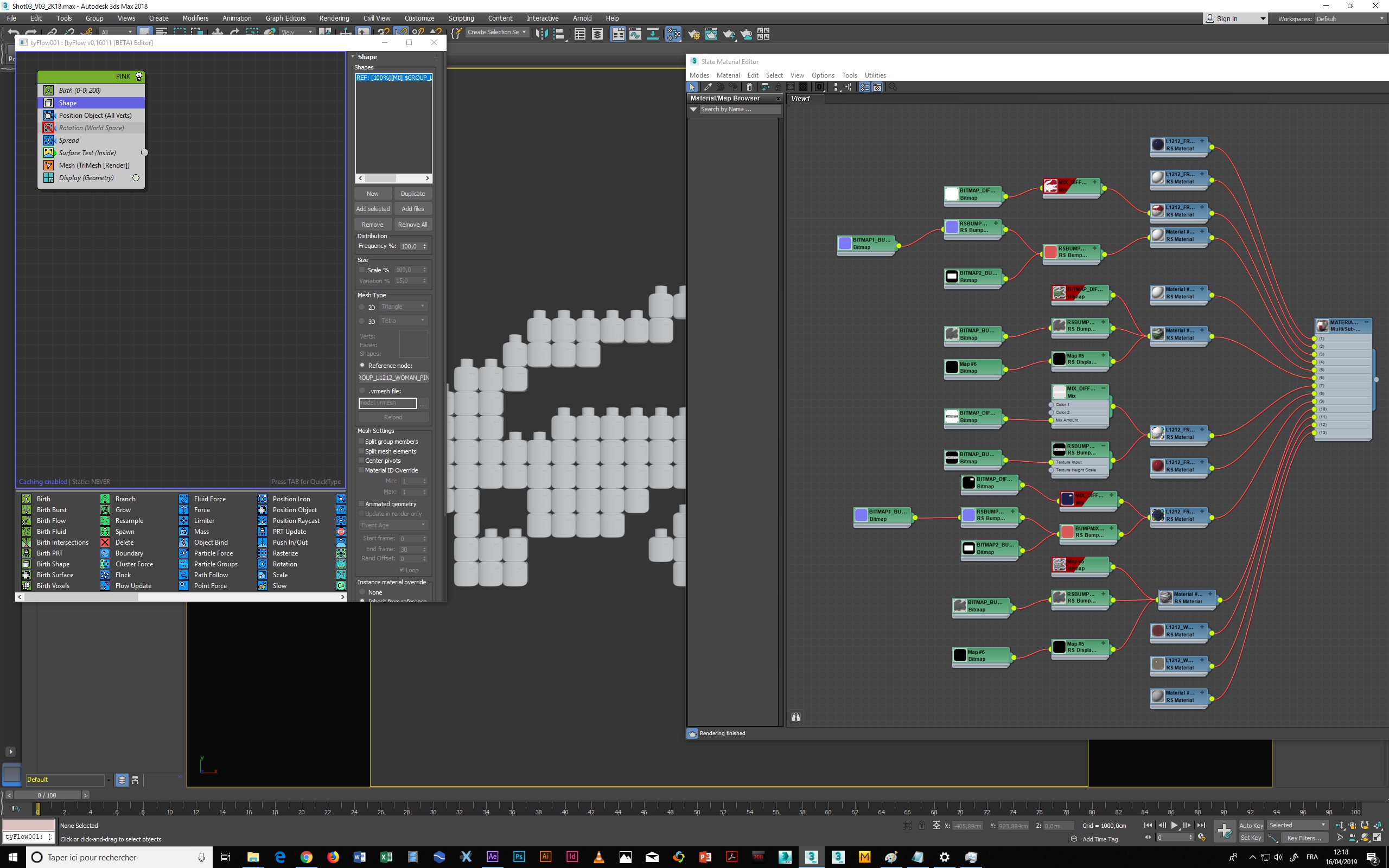This screenshot has width=1389, height=868.
Task: Click the Delete operator icon in the depot
Action: (105, 542)
